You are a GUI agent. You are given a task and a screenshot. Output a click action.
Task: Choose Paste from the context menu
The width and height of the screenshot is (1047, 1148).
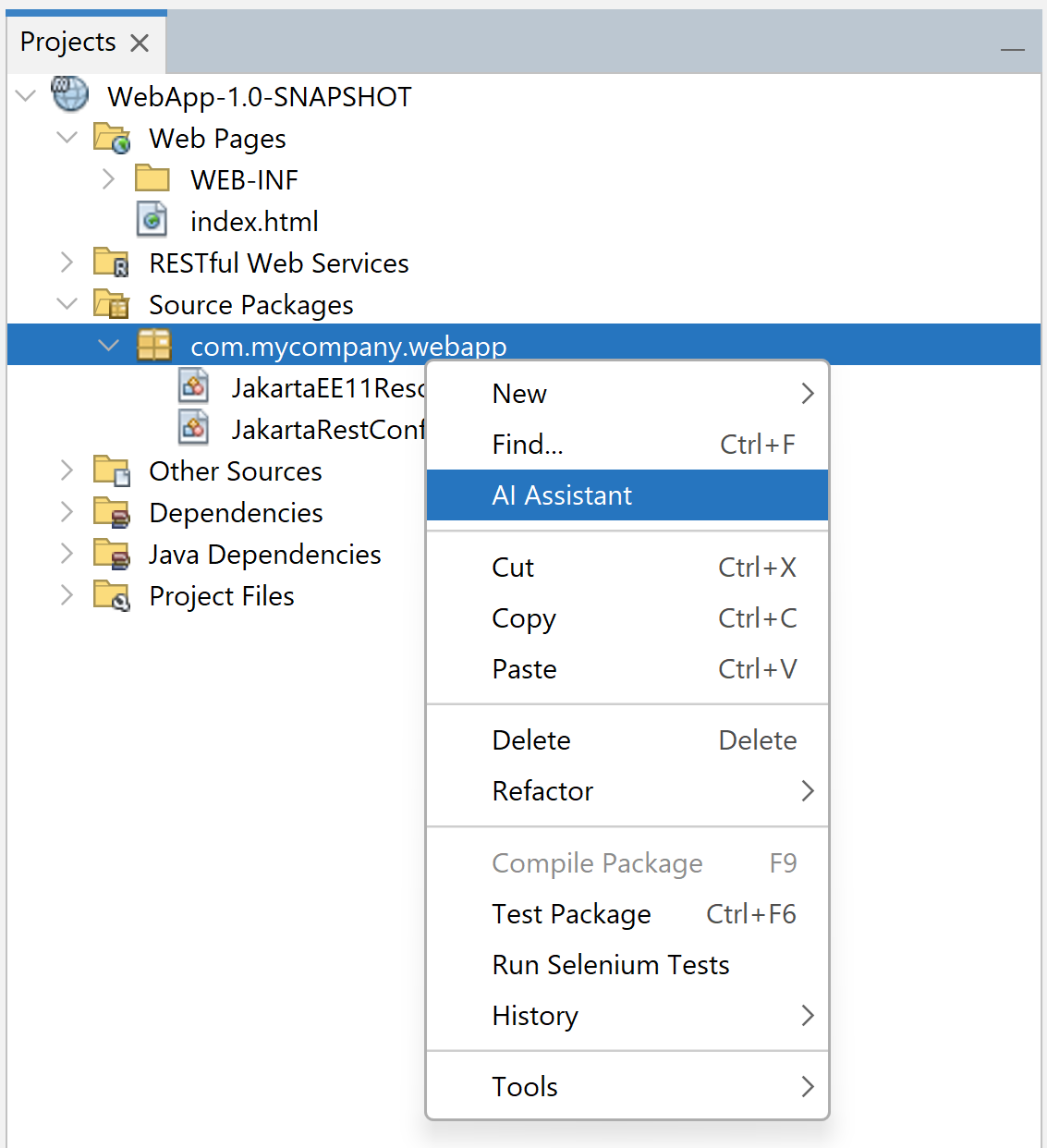click(x=627, y=669)
